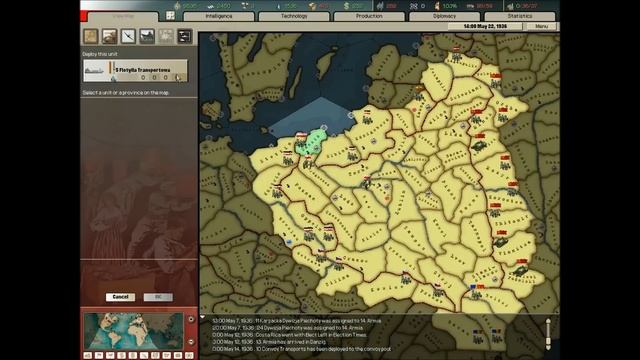This screenshot has height=360, width=640.
Task: Select the aircraft air forces icon
Action: [128, 36]
